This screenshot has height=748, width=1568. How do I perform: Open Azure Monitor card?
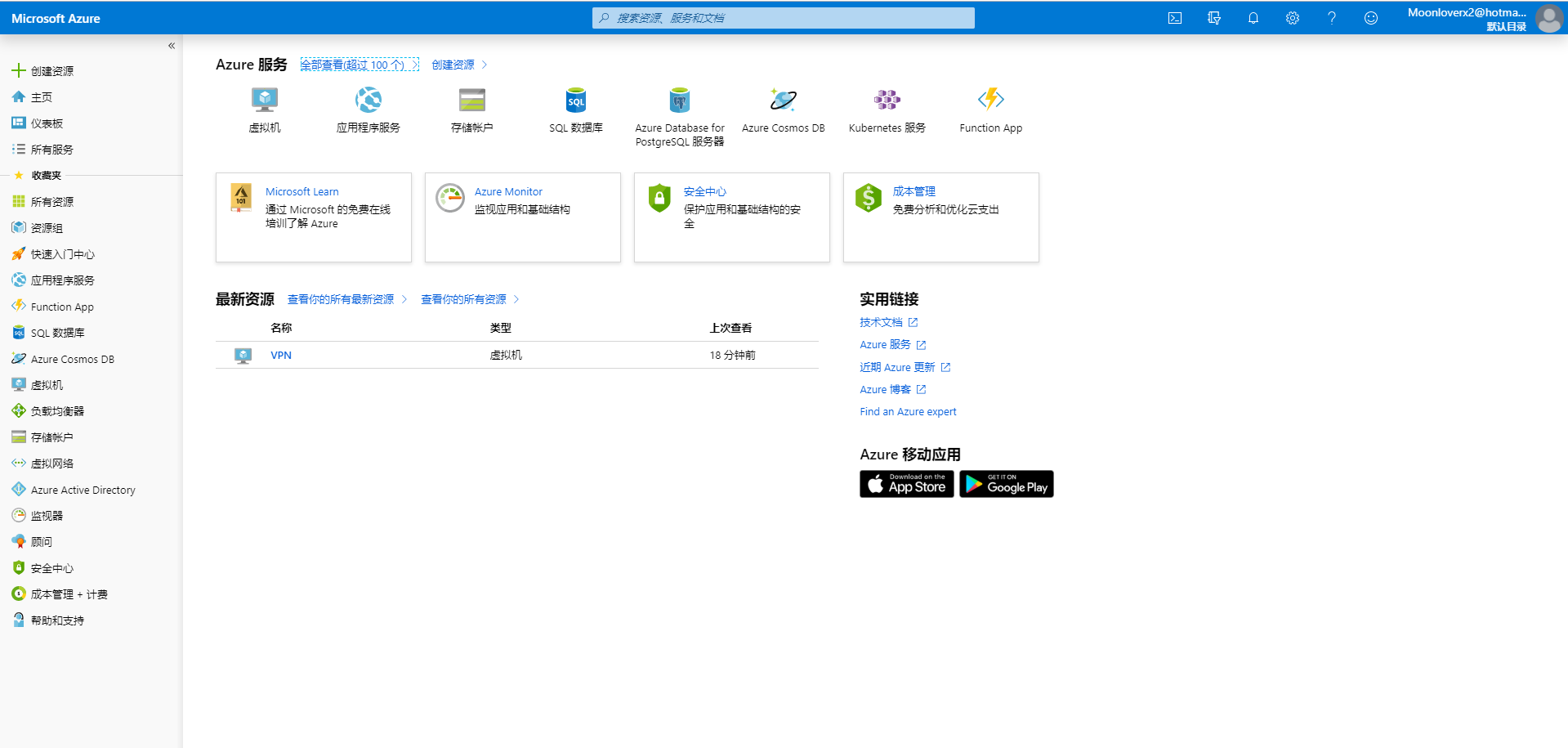[x=523, y=217]
